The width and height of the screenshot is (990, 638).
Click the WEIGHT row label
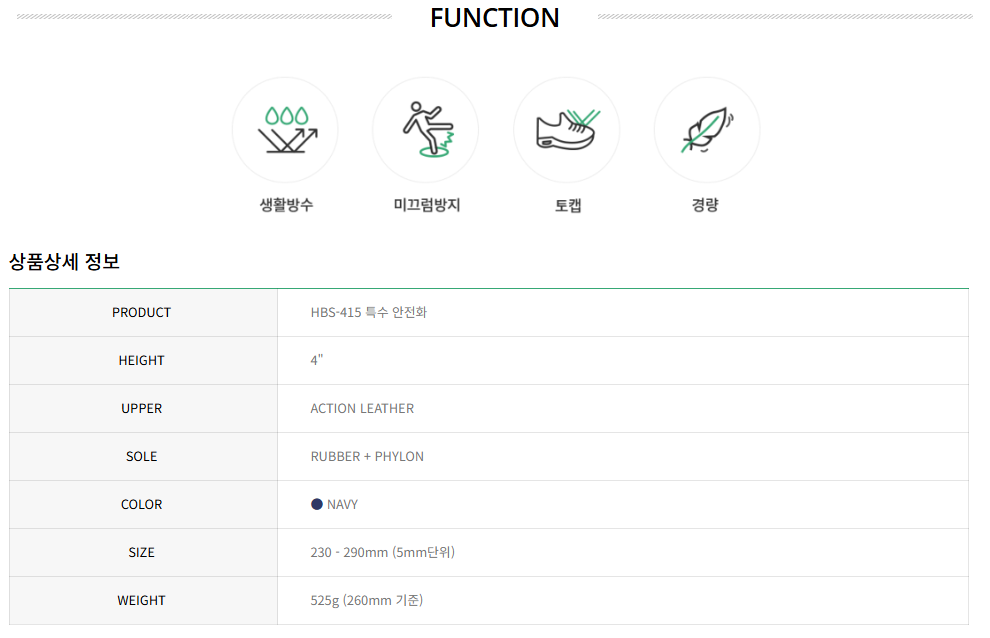click(x=141, y=601)
